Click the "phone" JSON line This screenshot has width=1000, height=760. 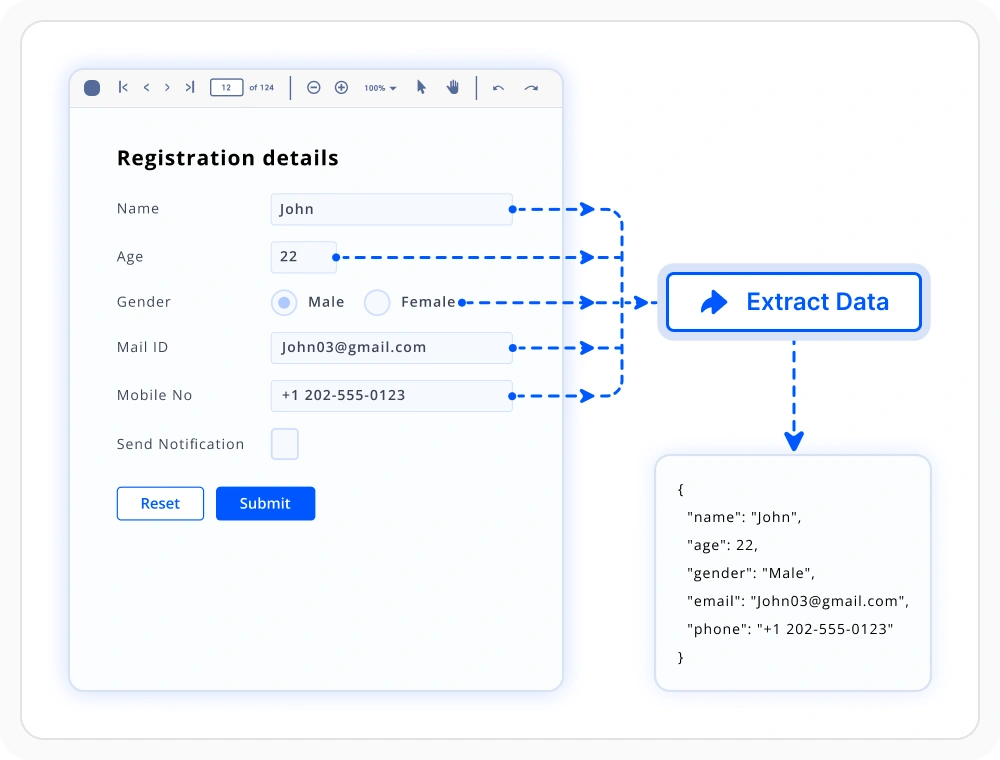tap(790, 629)
